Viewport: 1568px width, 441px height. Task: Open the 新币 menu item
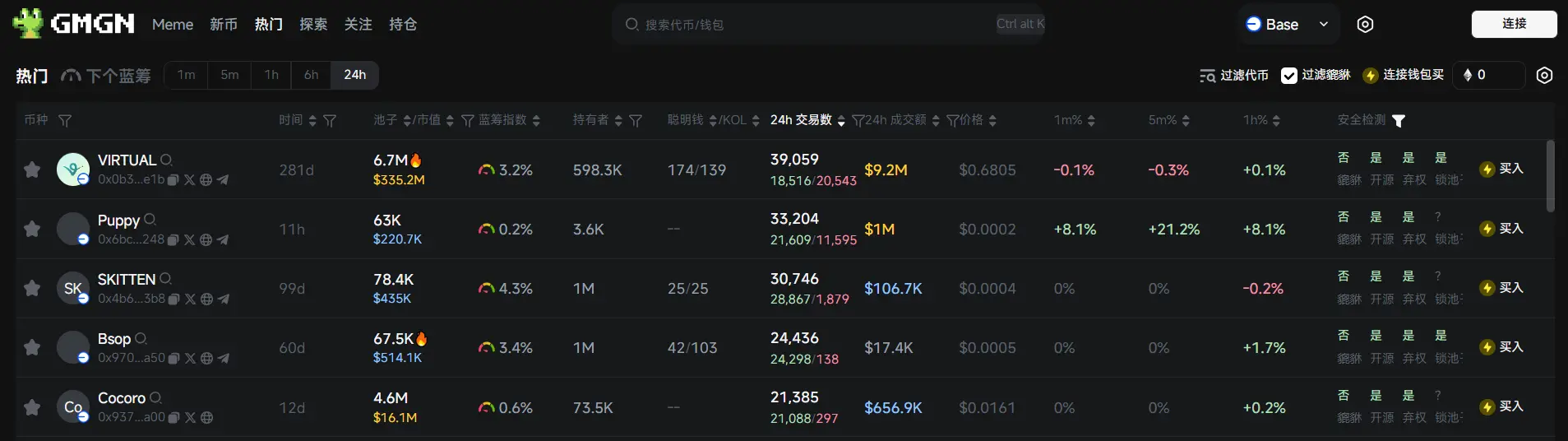pyautogui.click(x=224, y=25)
